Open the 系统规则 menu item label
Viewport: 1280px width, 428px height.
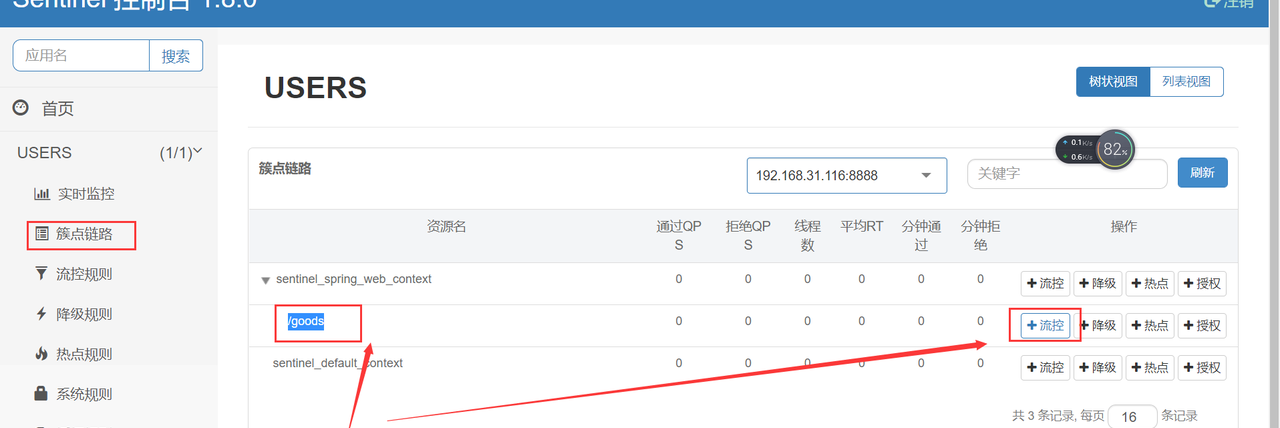84,394
